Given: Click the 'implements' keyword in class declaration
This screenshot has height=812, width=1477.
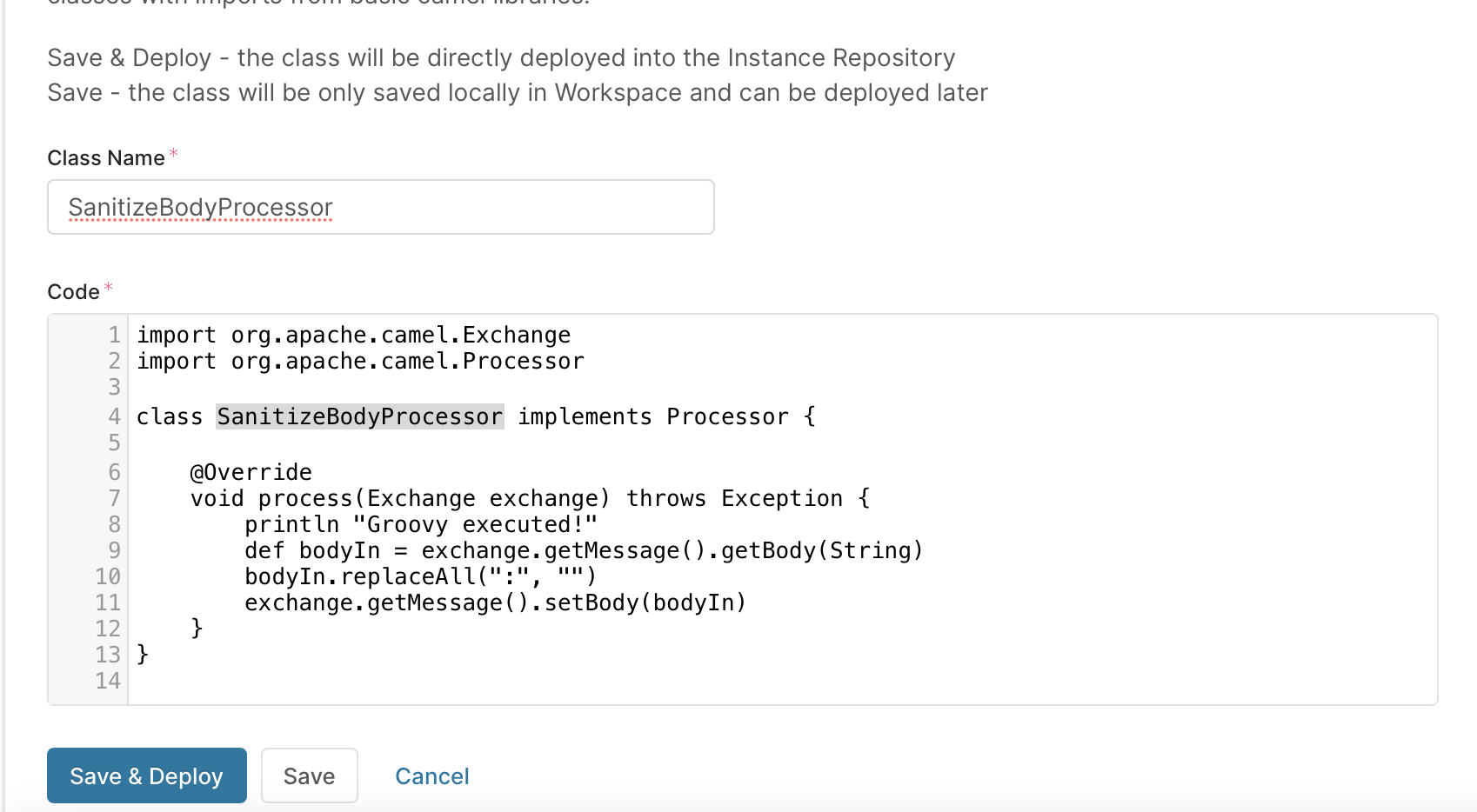Looking at the screenshot, I should click(x=585, y=417).
